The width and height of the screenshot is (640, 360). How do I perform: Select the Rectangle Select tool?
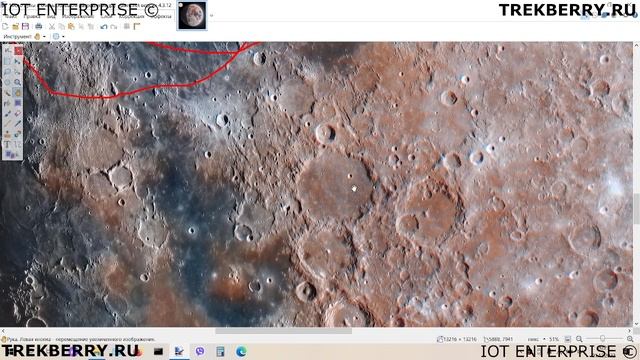pos(8,61)
